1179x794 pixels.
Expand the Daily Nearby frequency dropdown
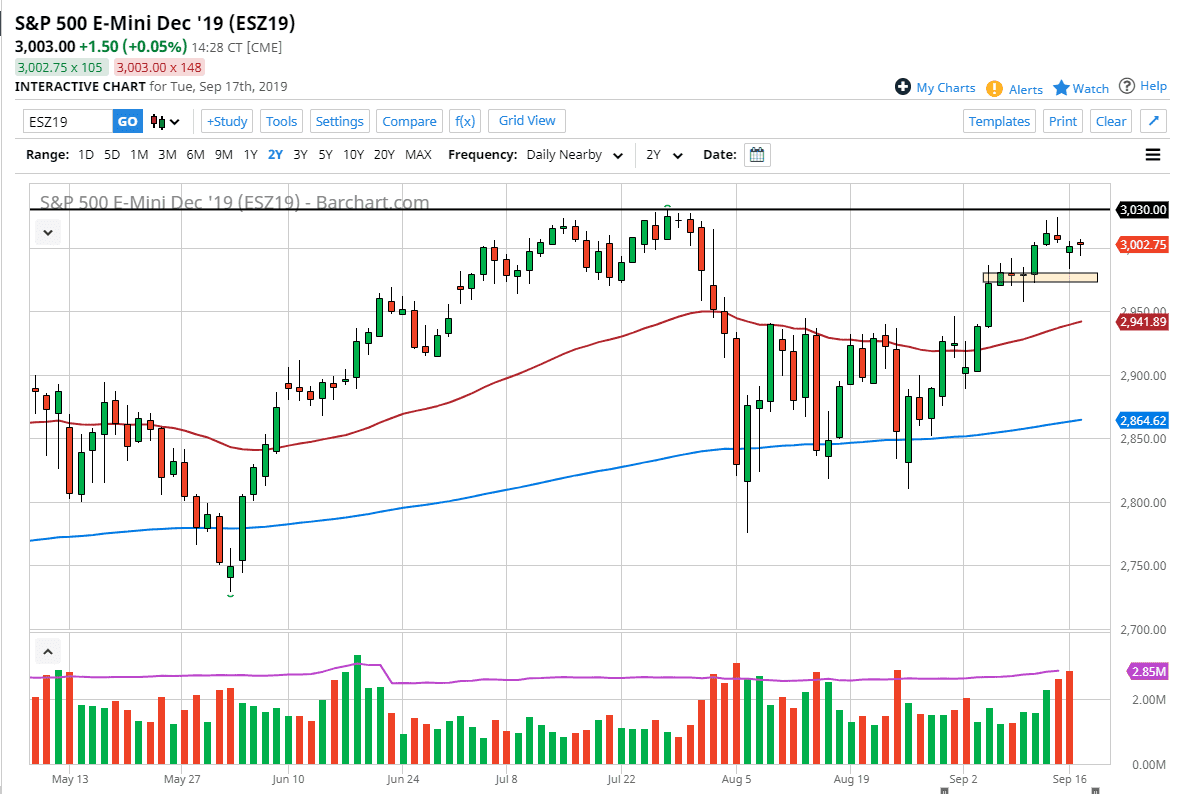(x=617, y=156)
